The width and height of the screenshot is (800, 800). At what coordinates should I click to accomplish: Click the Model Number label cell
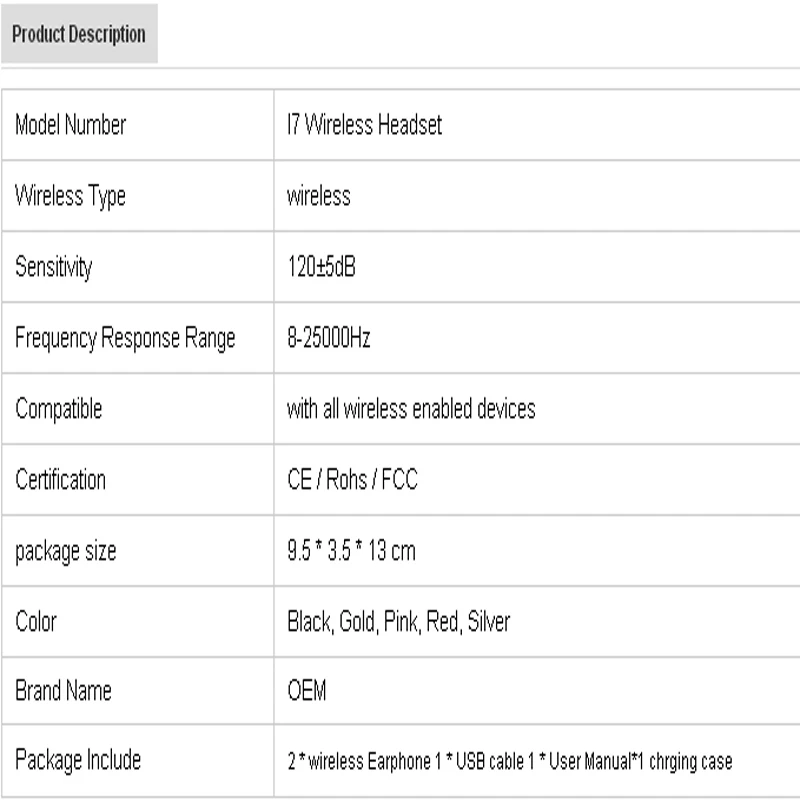coord(71,125)
